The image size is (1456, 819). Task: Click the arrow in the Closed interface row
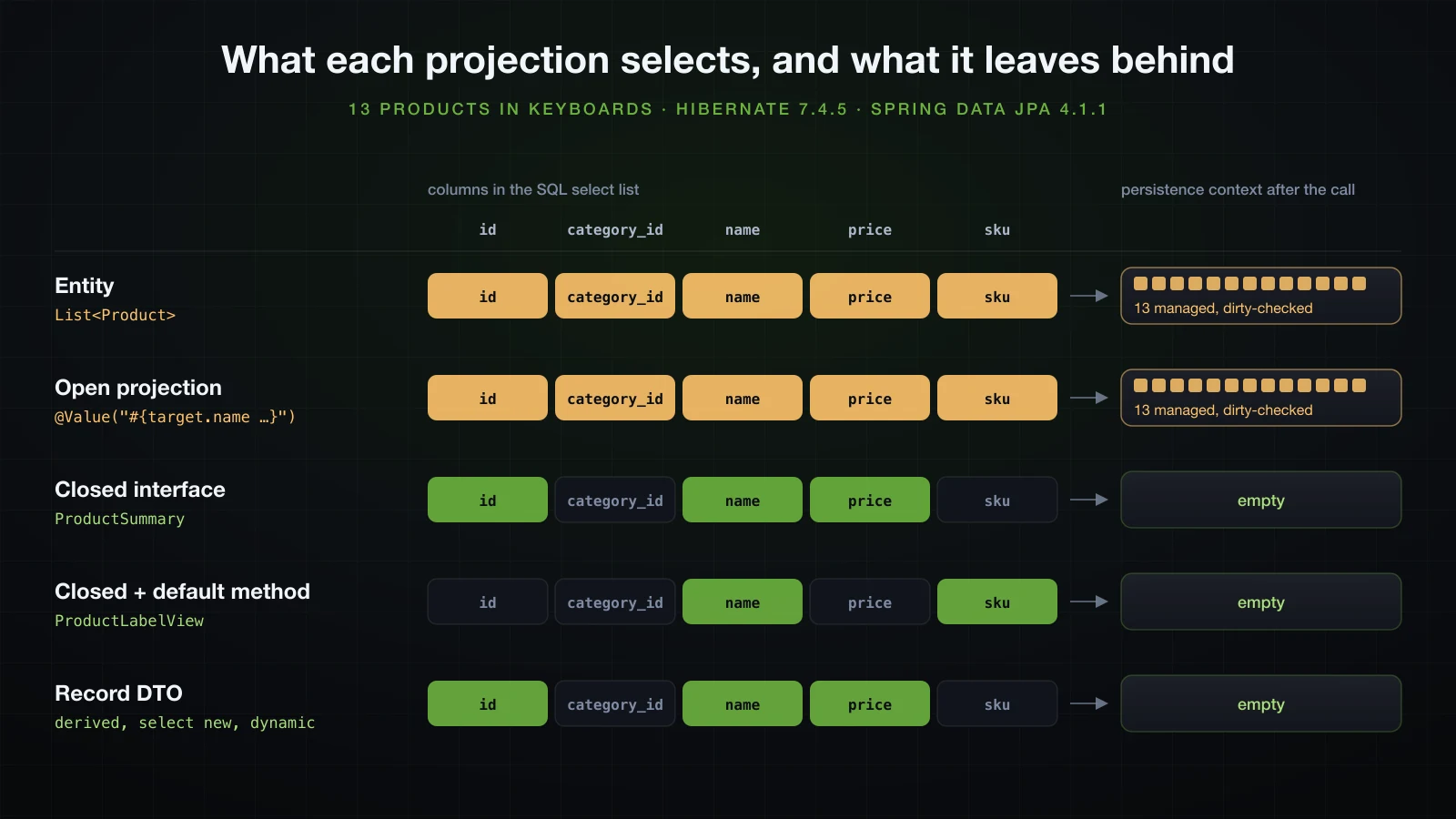click(1088, 500)
